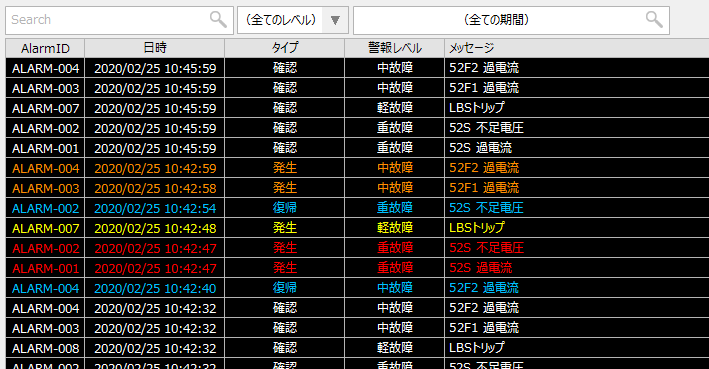Select ALARM-004 row at 10:42:32

[357, 308]
